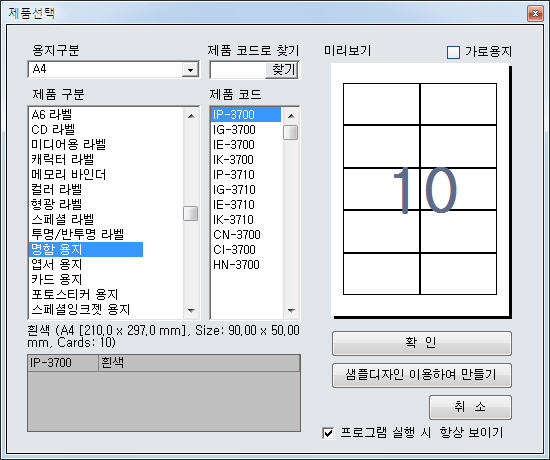This screenshot has width=550, height=460.
Task: Click up arrow of 제품 코드 scrollbar
Action: [291, 116]
